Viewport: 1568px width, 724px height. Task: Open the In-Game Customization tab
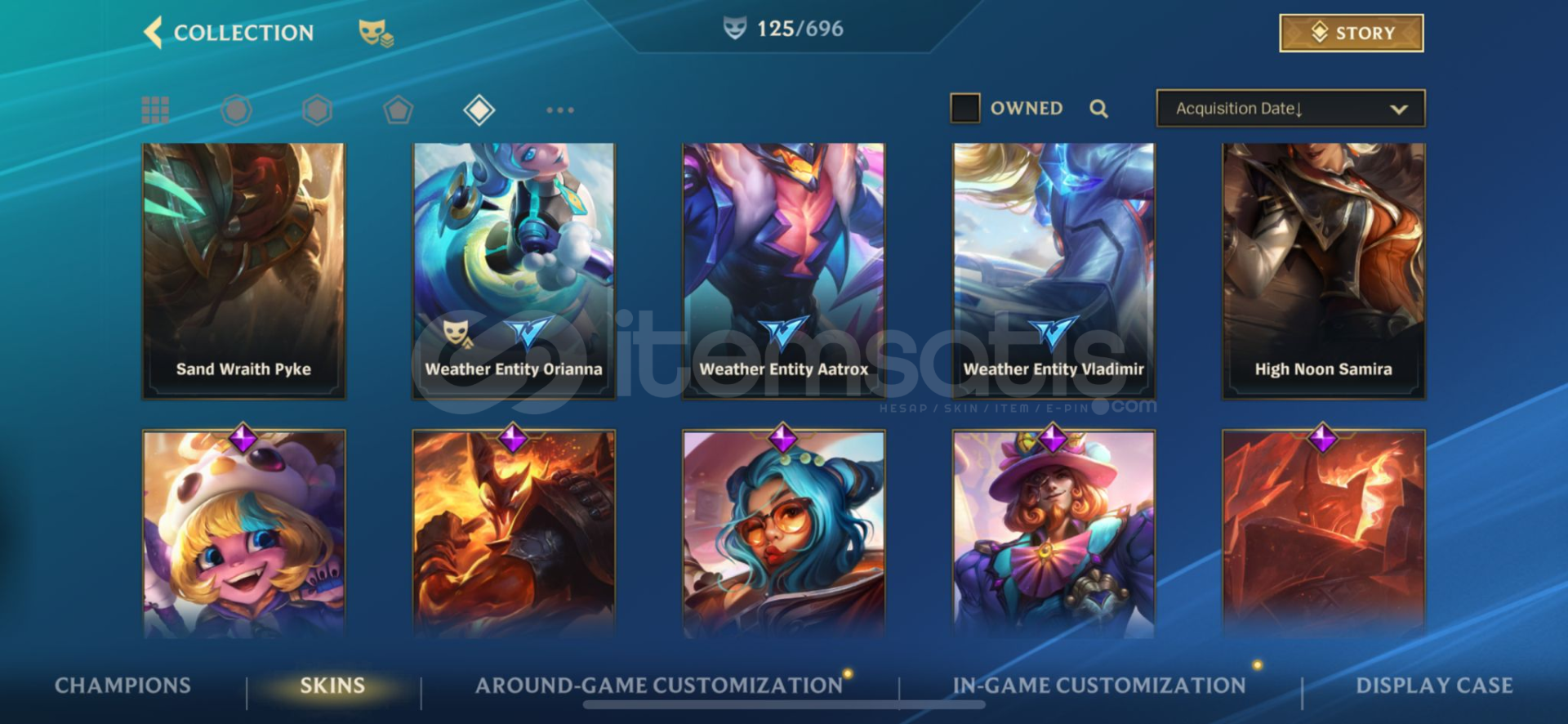1099,686
